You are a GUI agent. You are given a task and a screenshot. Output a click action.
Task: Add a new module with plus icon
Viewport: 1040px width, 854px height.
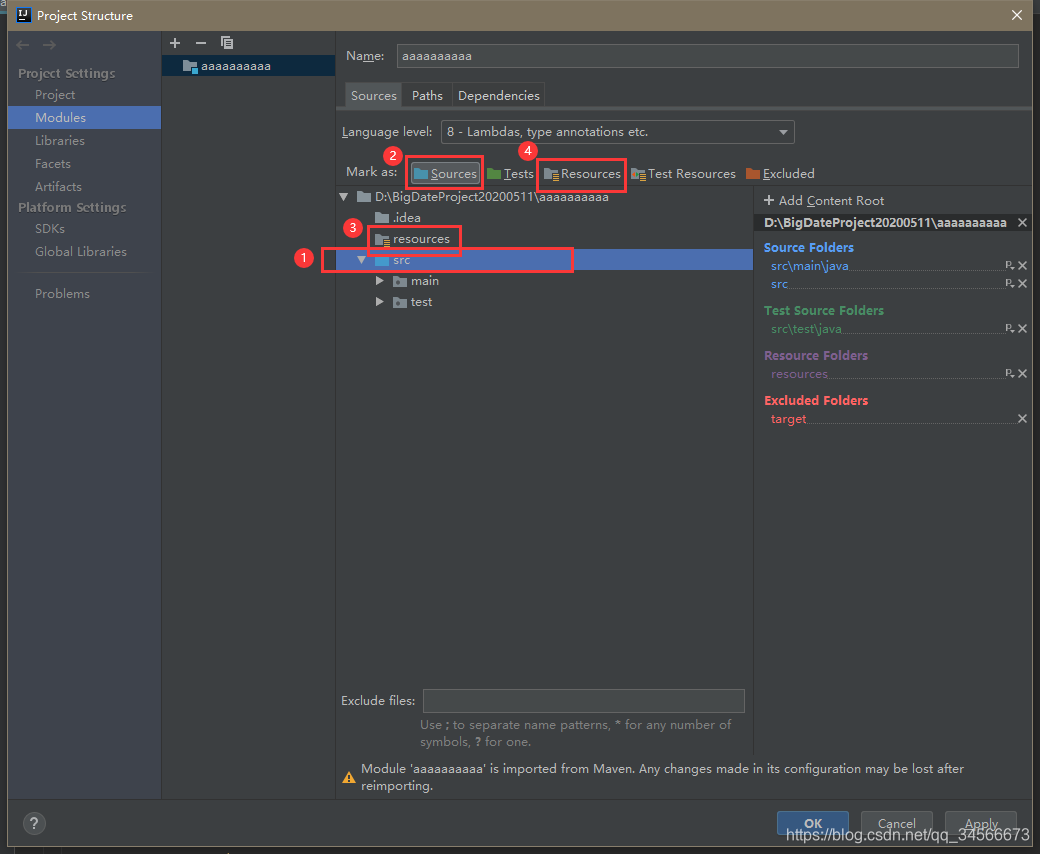[175, 43]
